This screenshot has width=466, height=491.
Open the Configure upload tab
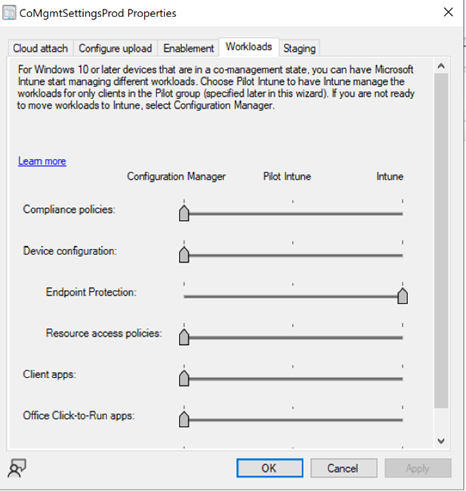115,48
